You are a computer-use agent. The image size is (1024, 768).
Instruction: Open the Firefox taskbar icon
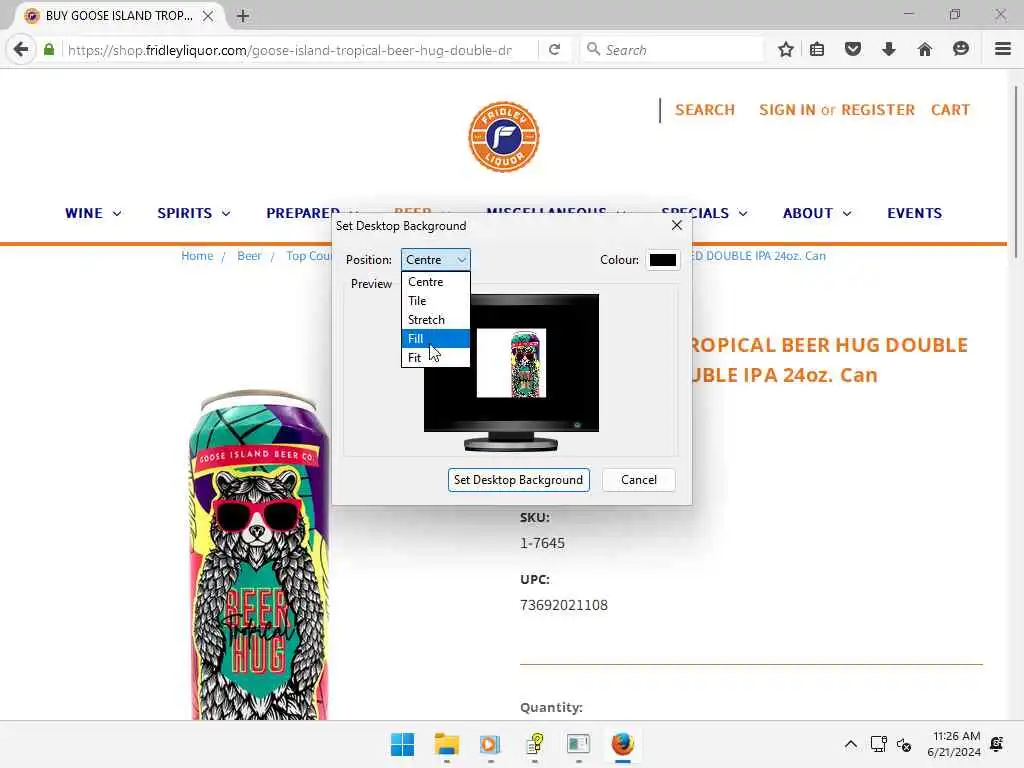(623, 744)
